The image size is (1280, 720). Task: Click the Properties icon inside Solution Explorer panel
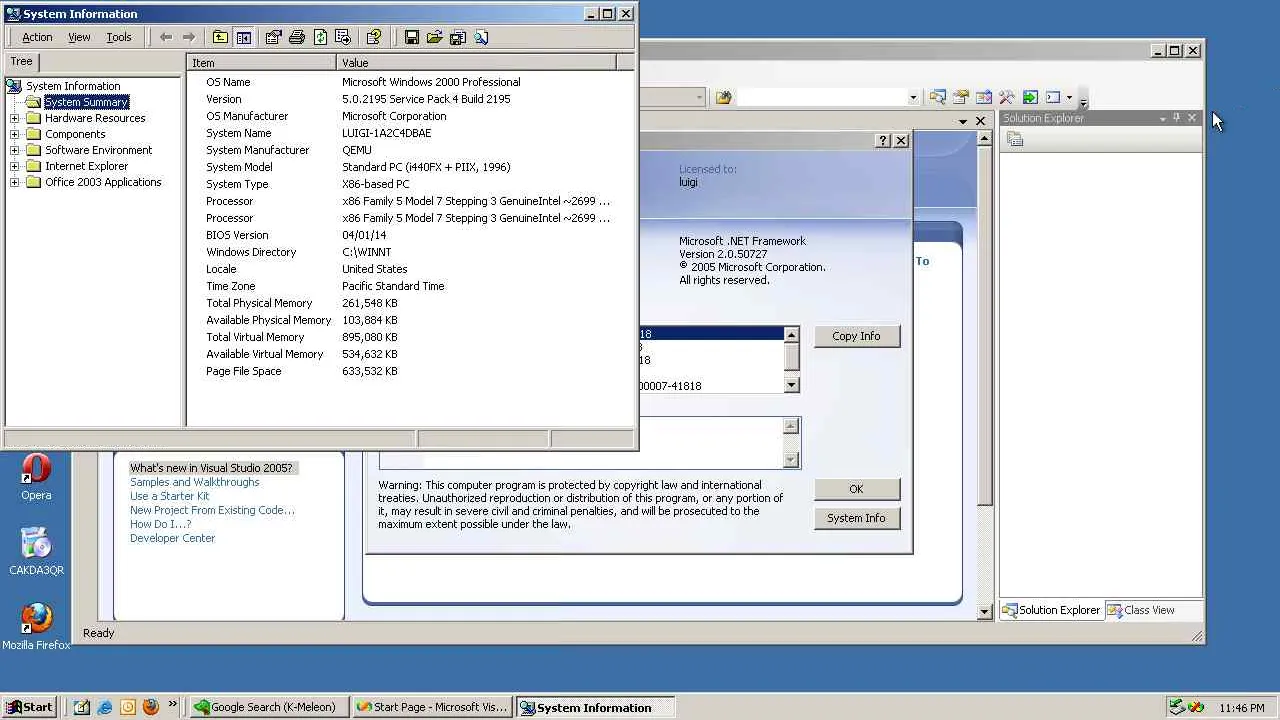(1015, 140)
